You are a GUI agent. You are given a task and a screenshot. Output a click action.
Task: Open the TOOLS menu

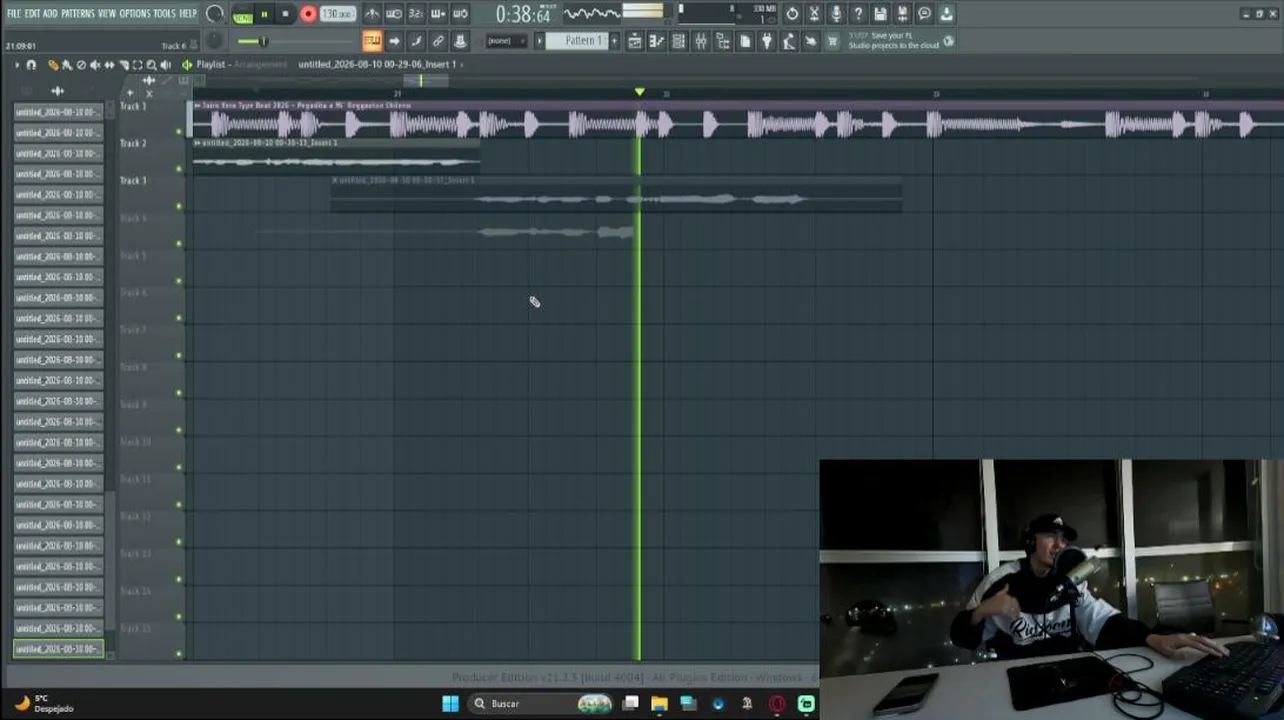coord(164,13)
